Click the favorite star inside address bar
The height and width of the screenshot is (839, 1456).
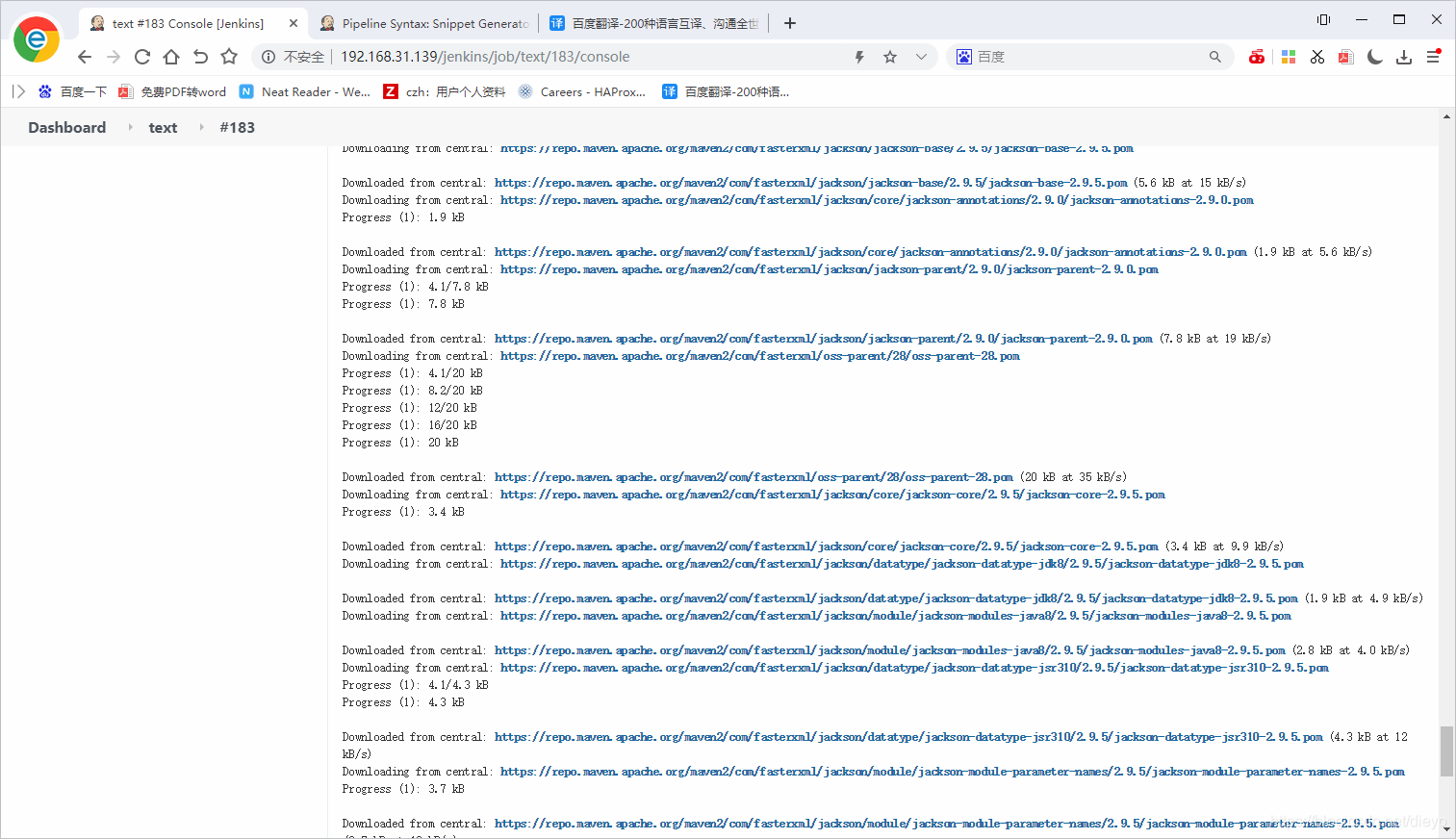click(x=890, y=57)
